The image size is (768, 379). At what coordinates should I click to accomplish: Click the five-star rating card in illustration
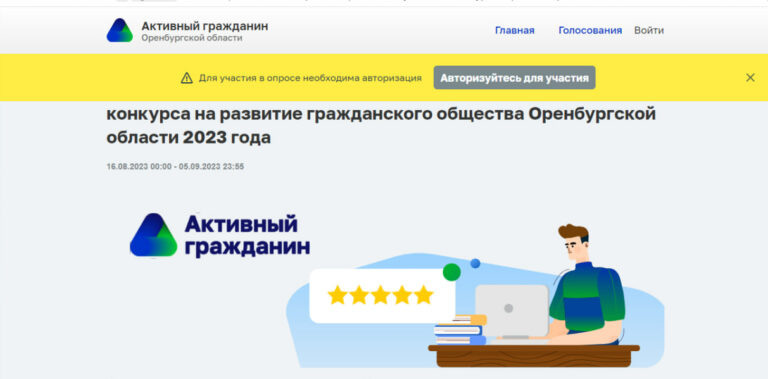tap(382, 295)
